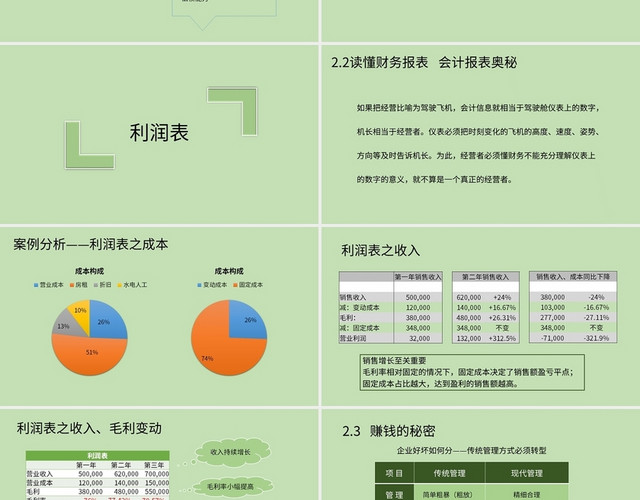Select the 10% yellow pie slice
The width and height of the screenshot is (640, 500).
tap(80, 313)
